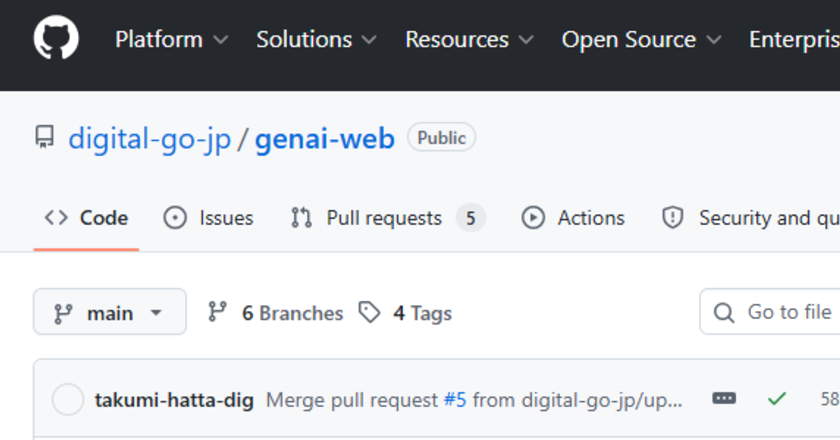Open the Resources dropdown

(469, 40)
